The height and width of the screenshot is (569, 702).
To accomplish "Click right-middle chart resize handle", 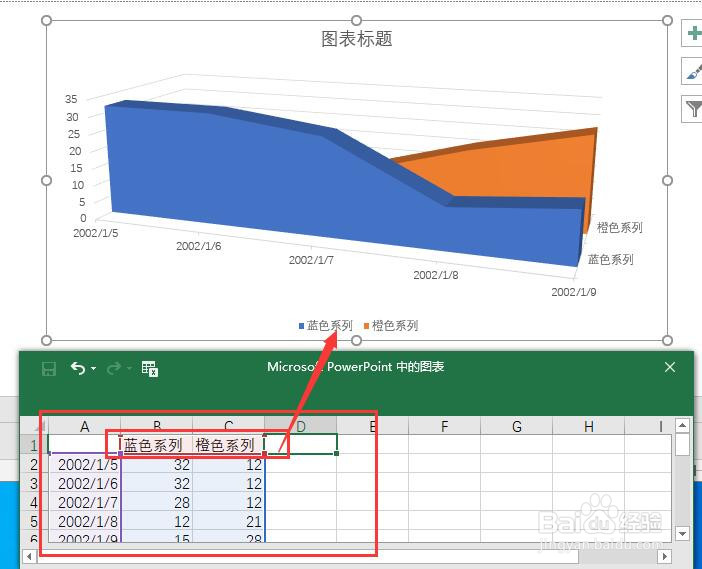I will 667,180.
